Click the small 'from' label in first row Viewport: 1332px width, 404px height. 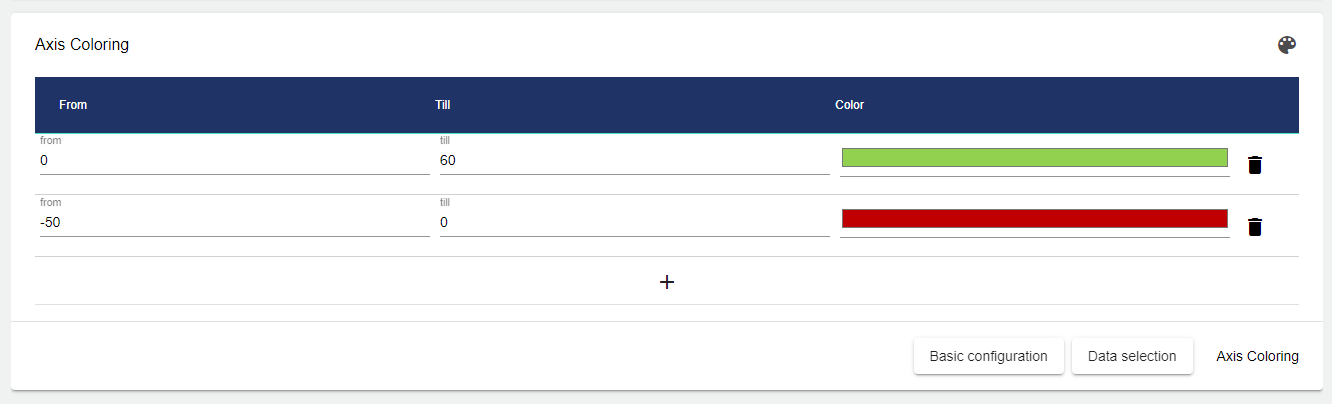tap(51, 141)
